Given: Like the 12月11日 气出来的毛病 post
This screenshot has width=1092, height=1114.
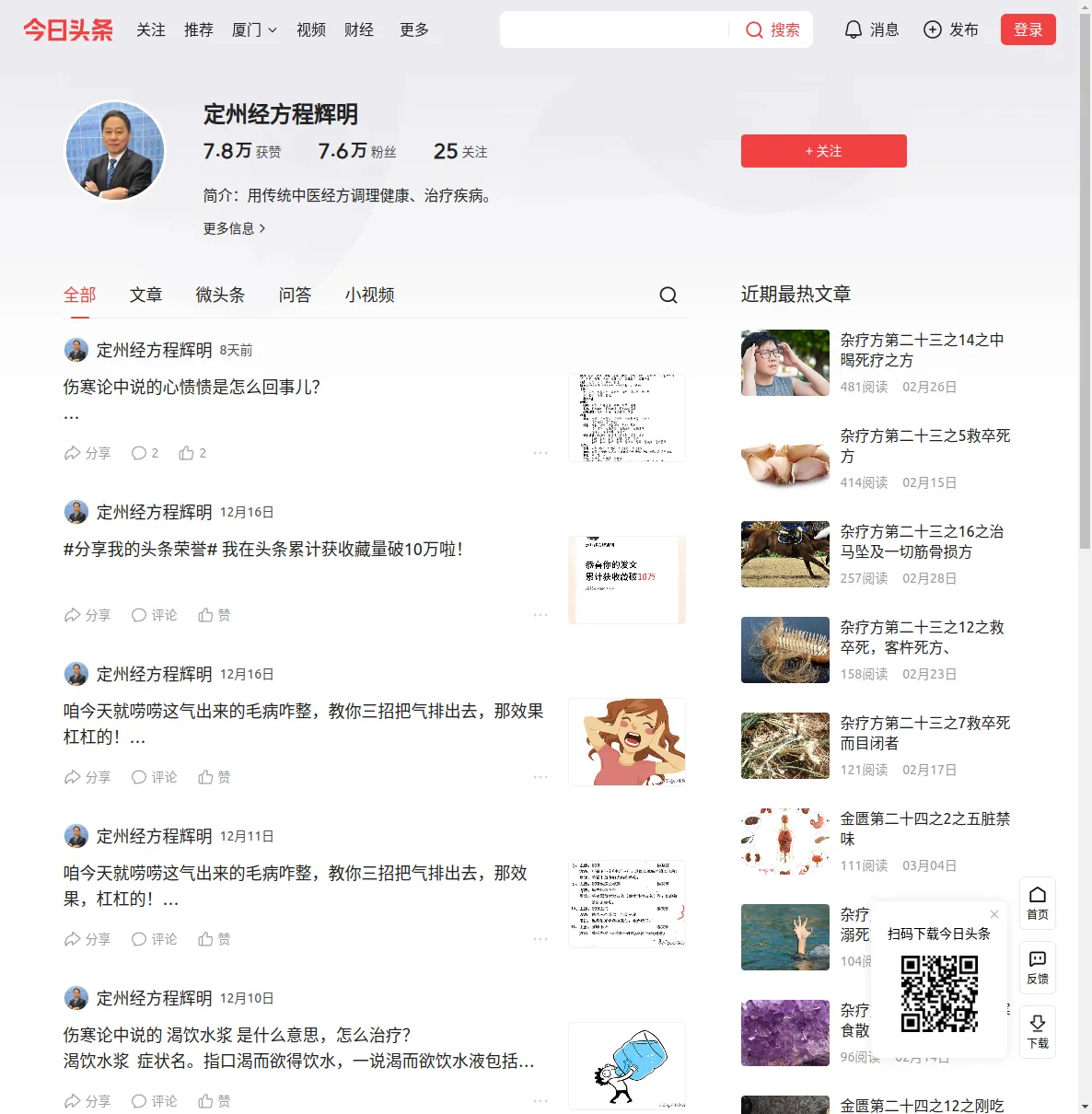Looking at the screenshot, I should pos(215,939).
